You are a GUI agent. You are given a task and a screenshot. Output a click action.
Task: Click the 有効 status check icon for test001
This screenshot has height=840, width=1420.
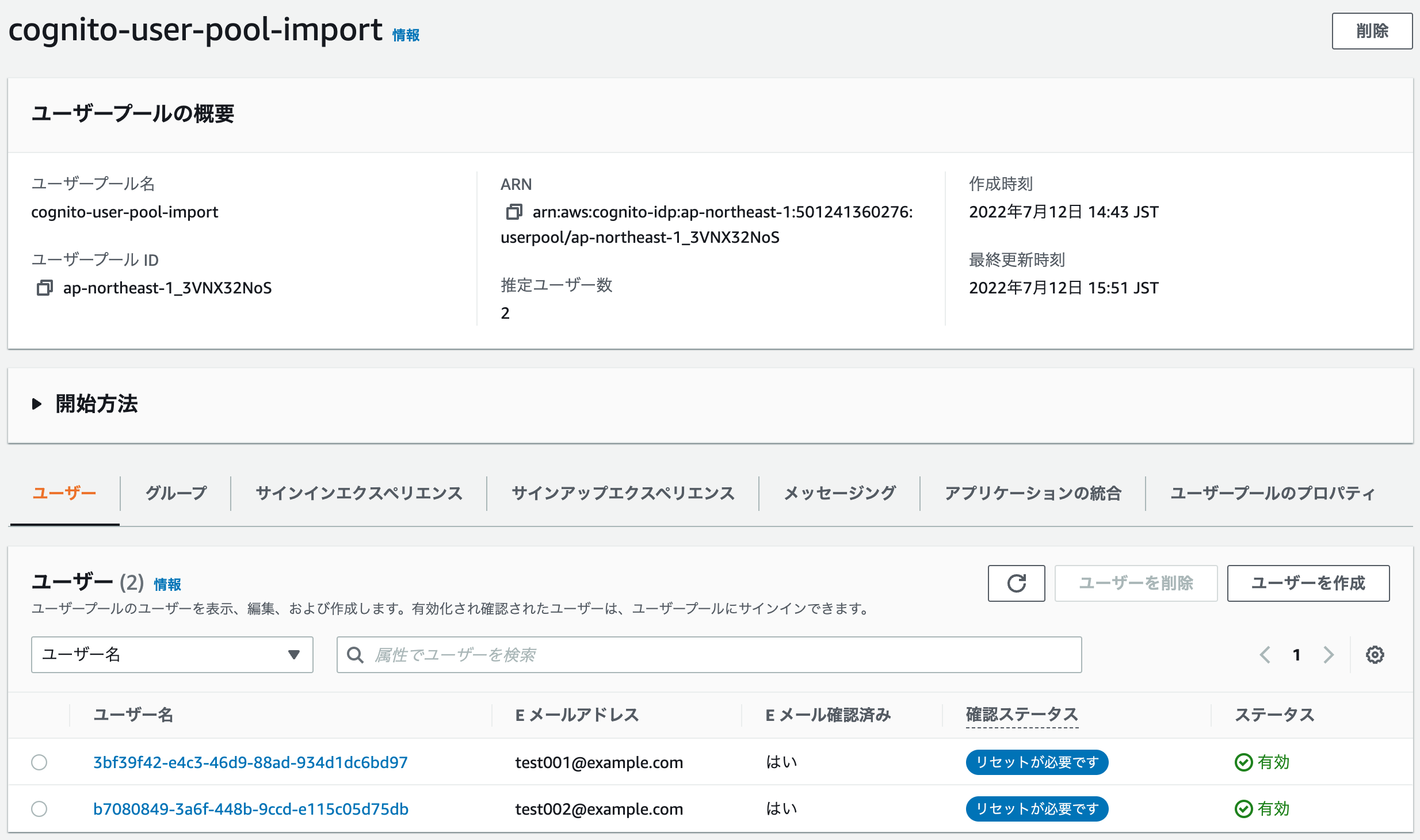tap(1243, 762)
